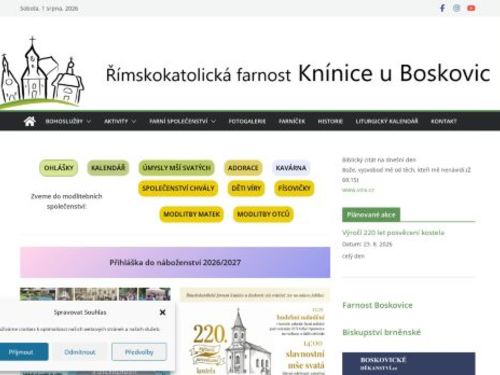Click the Kalendář button

coord(108,168)
